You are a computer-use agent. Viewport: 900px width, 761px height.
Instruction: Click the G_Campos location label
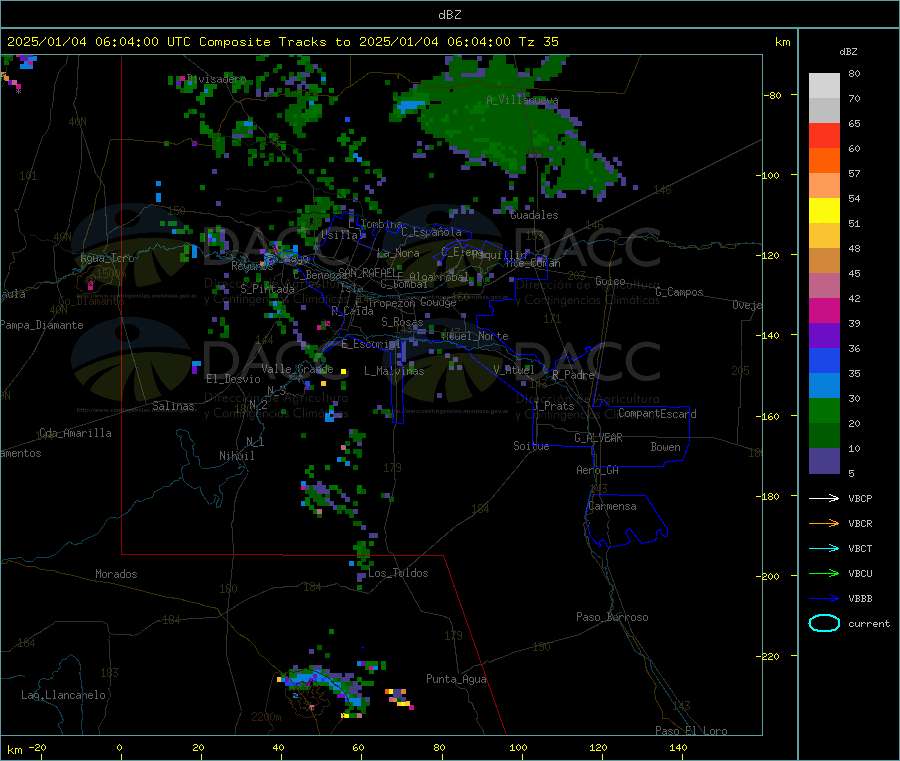tap(679, 292)
